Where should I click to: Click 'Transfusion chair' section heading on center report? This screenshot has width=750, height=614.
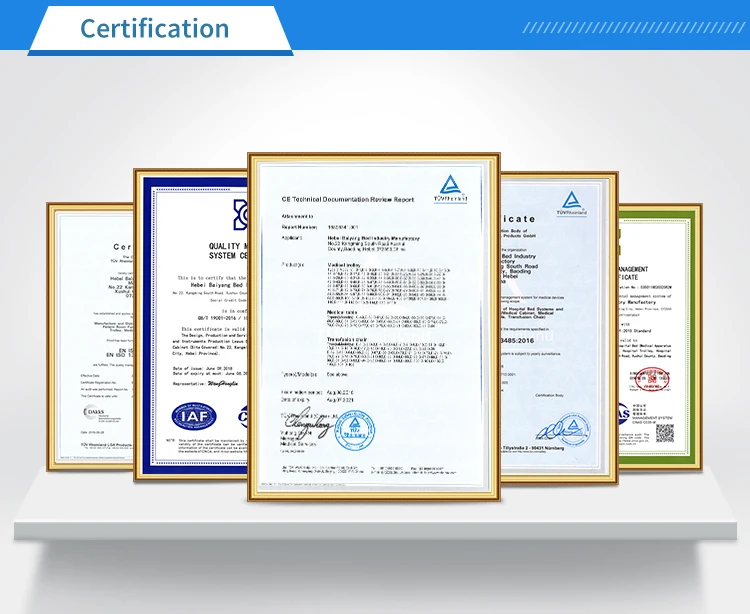[x=349, y=339]
